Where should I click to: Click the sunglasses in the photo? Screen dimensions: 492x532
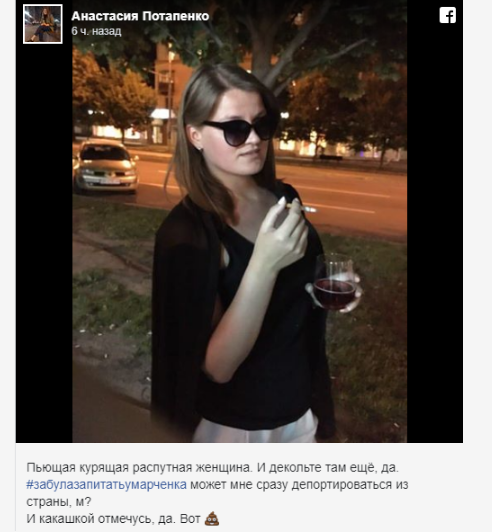tap(239, 131)
